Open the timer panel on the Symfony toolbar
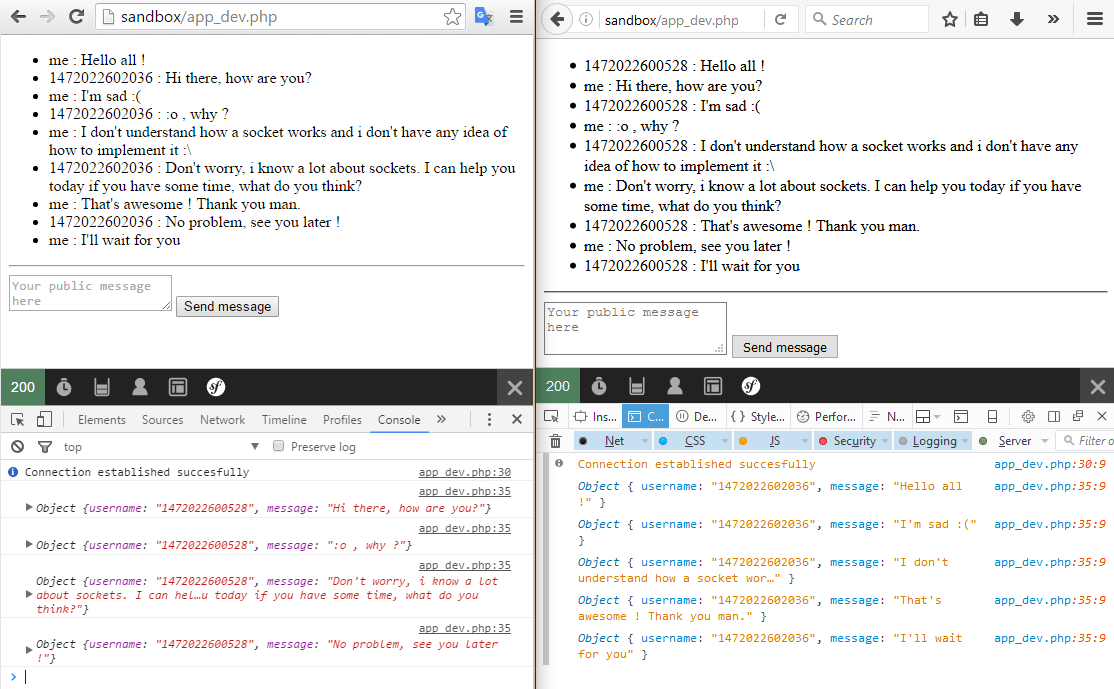The image size is (1114, 689). tap(63, 386)
